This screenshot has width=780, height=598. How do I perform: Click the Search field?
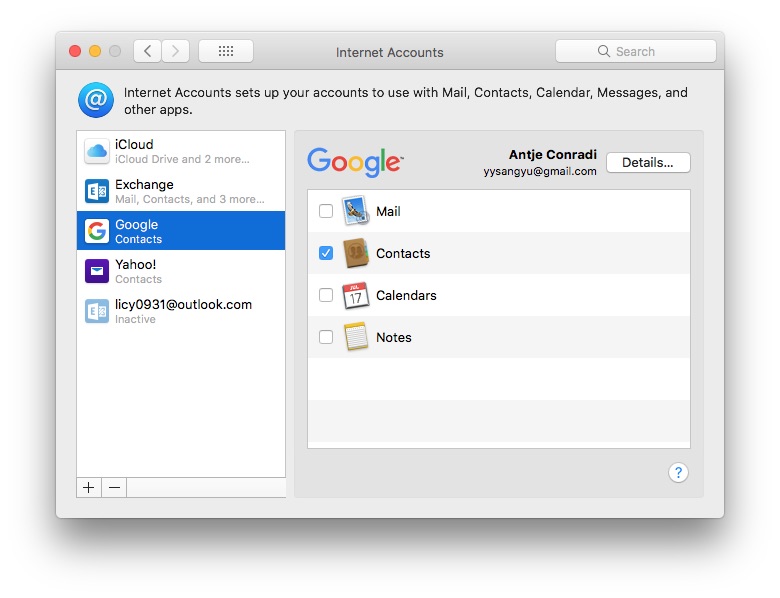click(636, 51)
